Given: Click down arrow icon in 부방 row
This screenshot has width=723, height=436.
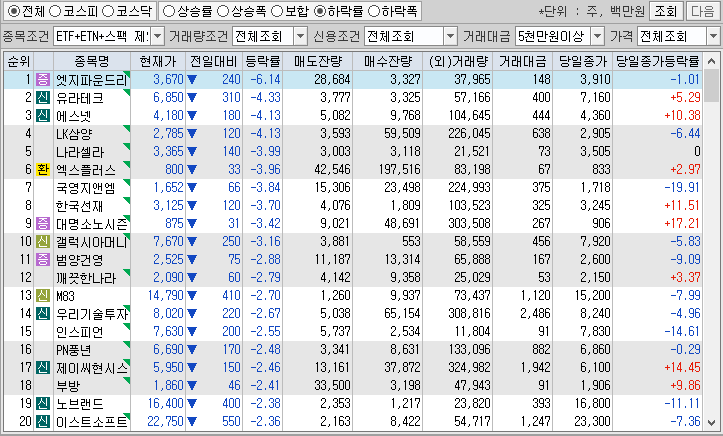Looking at the screenshot, I should (x=192, y=385).
